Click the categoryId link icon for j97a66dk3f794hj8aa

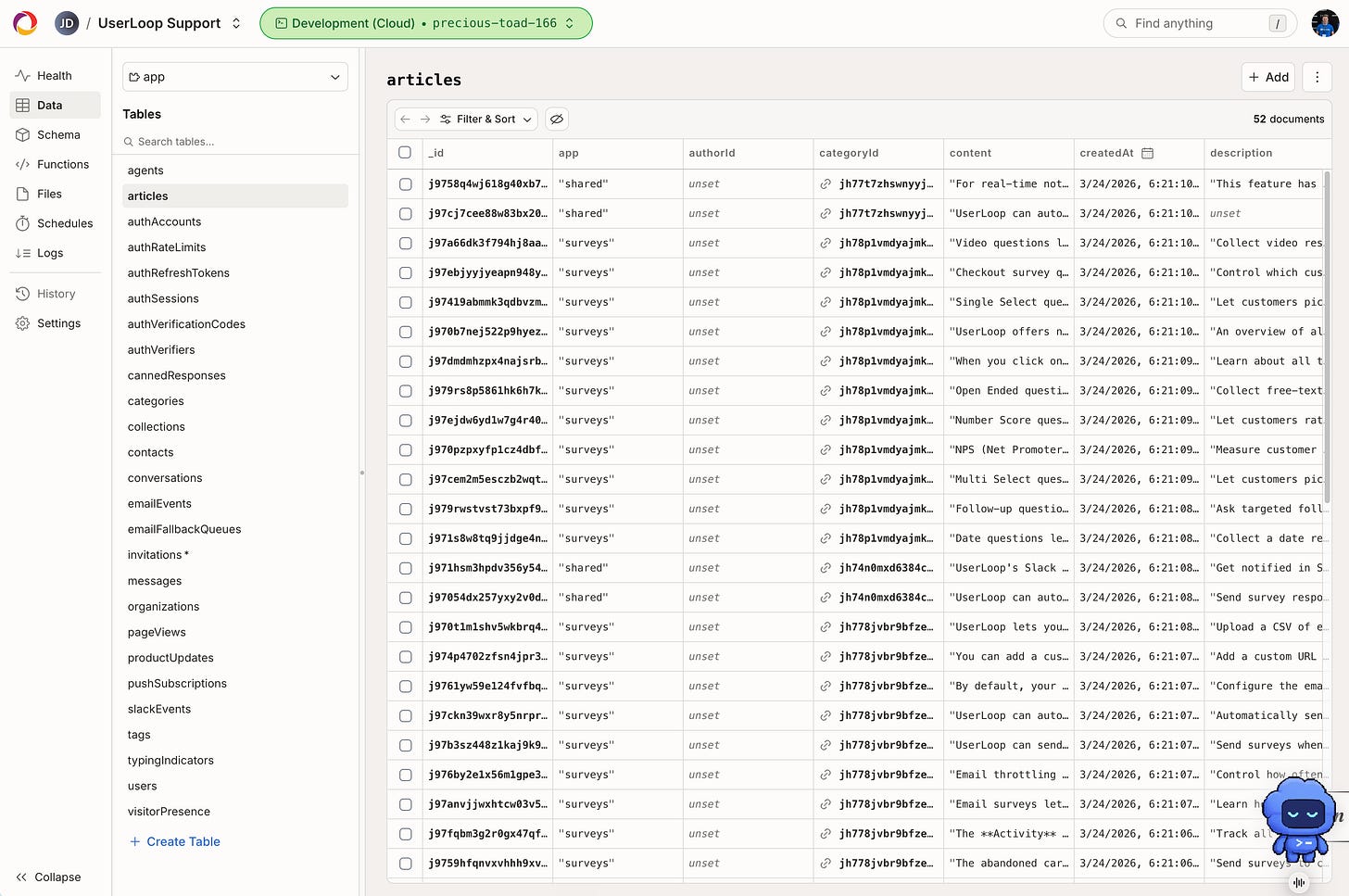point(825,244)
